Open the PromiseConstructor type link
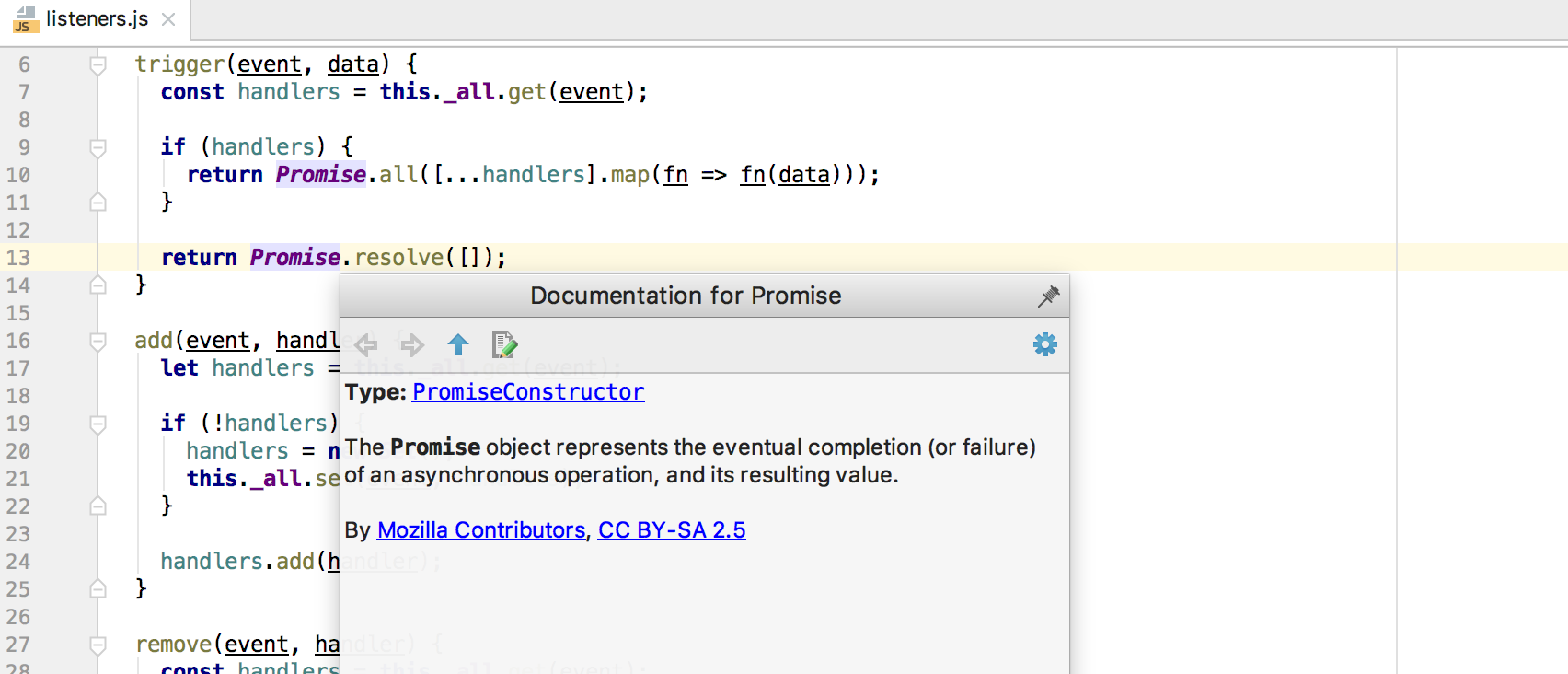 pyautogui.click(x=528, y=392)
